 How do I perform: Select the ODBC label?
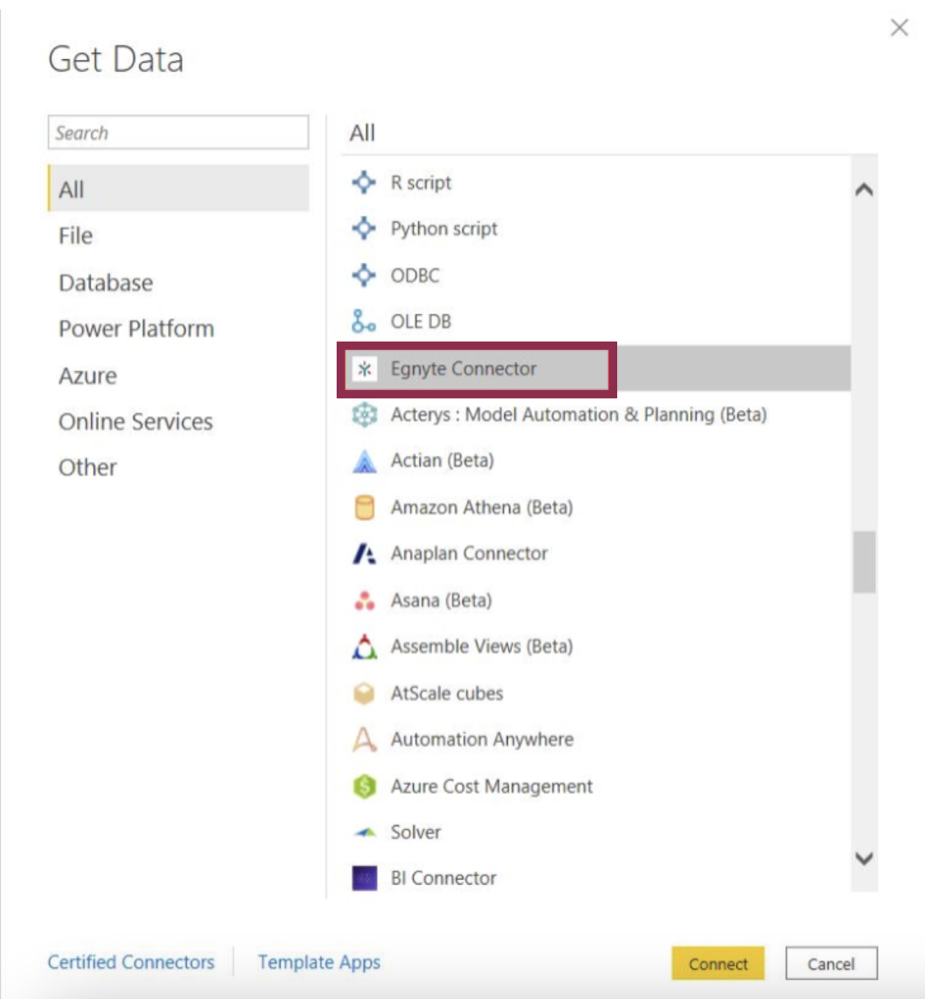415,275
